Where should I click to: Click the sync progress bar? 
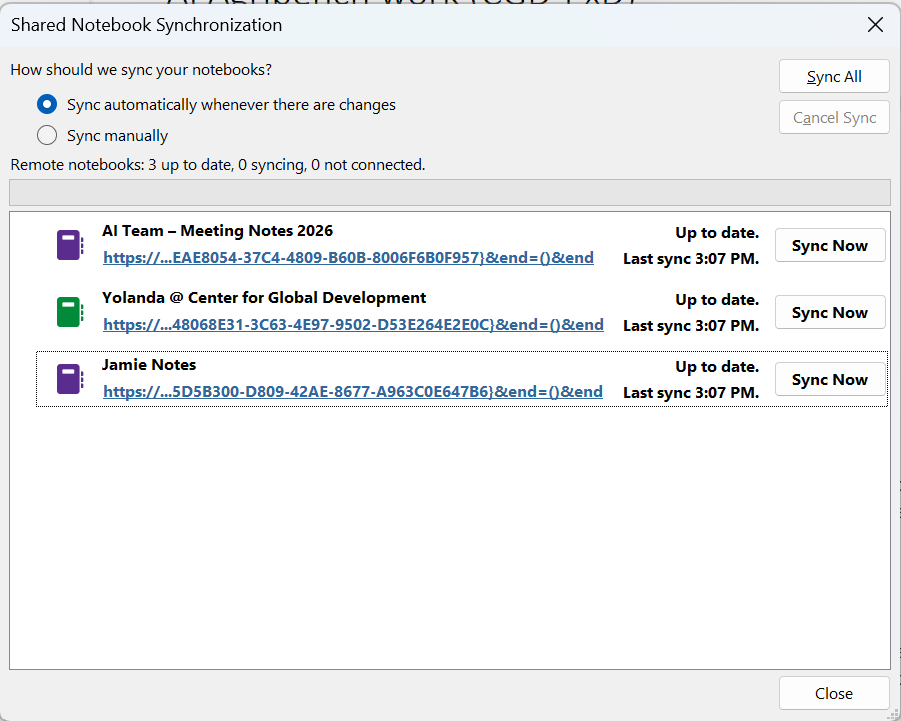point(450,192)
